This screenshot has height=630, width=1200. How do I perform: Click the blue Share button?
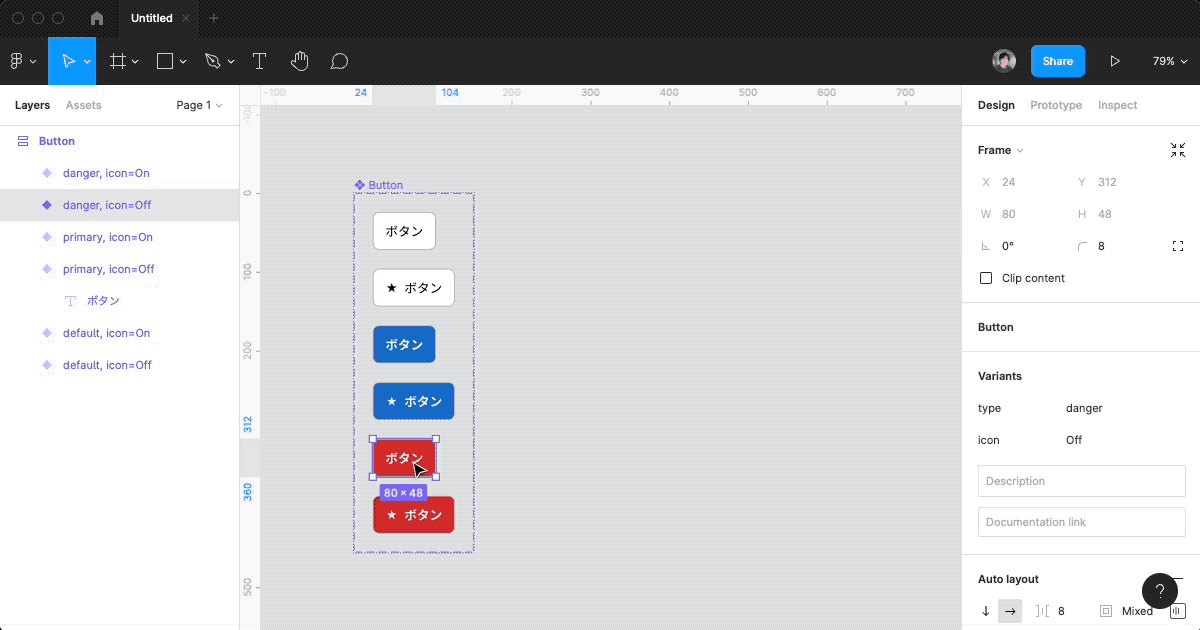pos(1057,61)
